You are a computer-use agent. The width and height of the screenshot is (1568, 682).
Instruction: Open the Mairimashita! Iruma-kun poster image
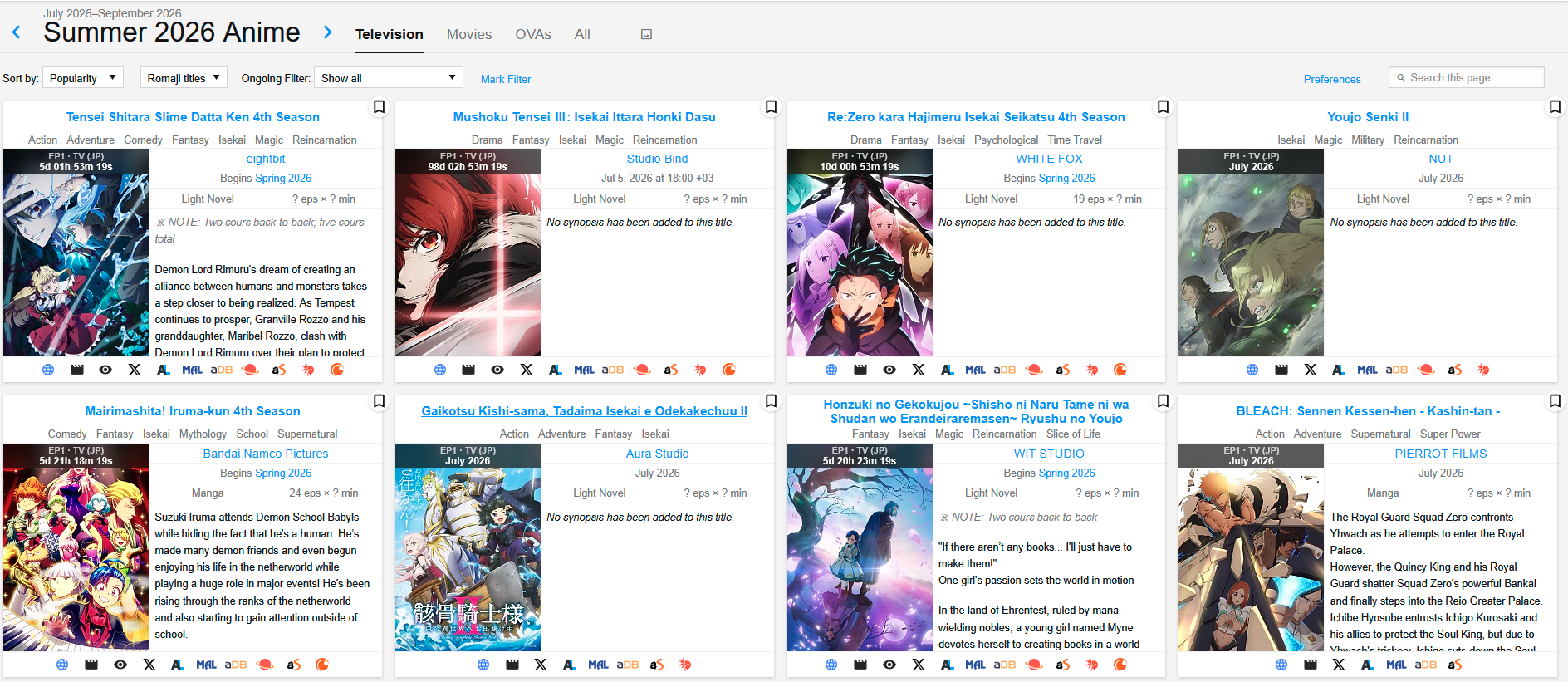[x=76, y=547]
